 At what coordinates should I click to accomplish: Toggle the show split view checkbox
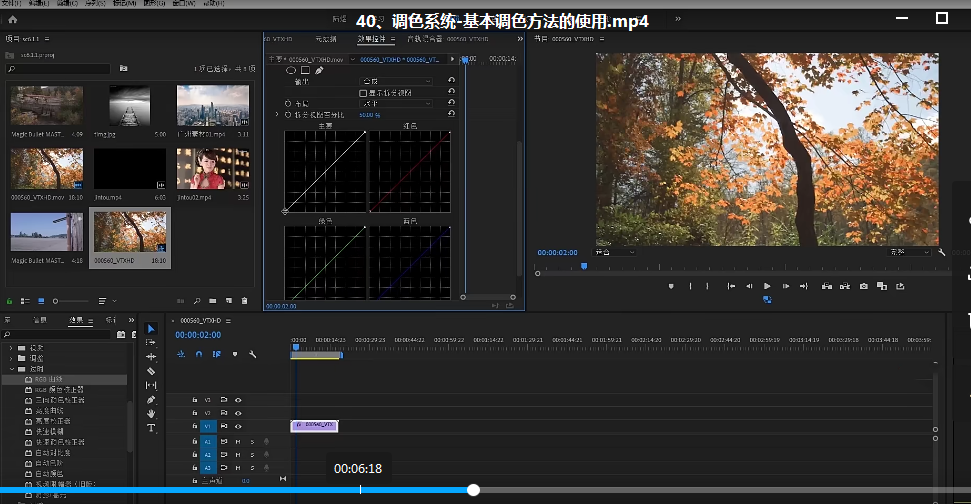[363, 93]
